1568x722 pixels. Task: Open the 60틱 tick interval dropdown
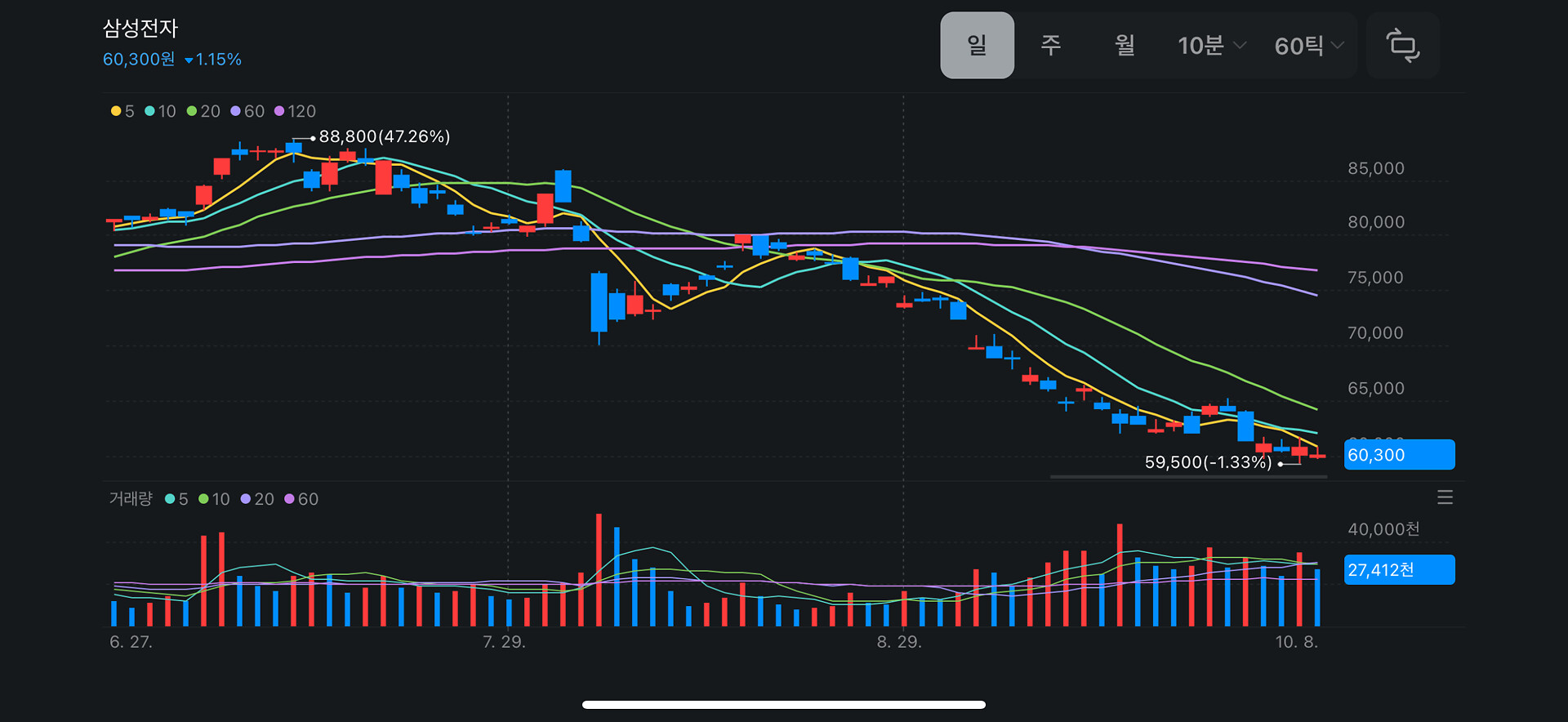1309,46
